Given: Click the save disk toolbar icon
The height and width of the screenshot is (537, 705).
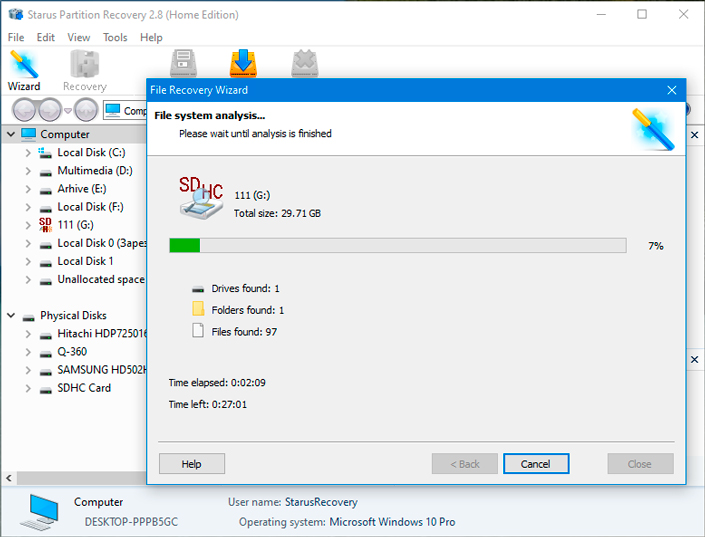Looking at the screenshot, I should pyautogui.click(x=183, y=63).
